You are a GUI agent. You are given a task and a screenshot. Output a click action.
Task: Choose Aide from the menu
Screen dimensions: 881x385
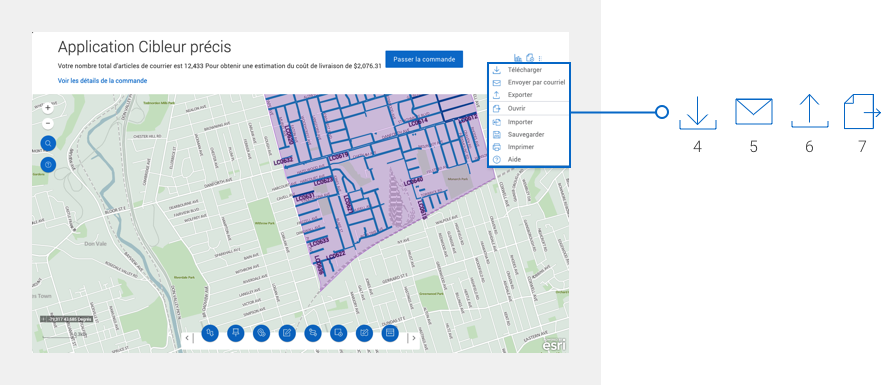529,160
